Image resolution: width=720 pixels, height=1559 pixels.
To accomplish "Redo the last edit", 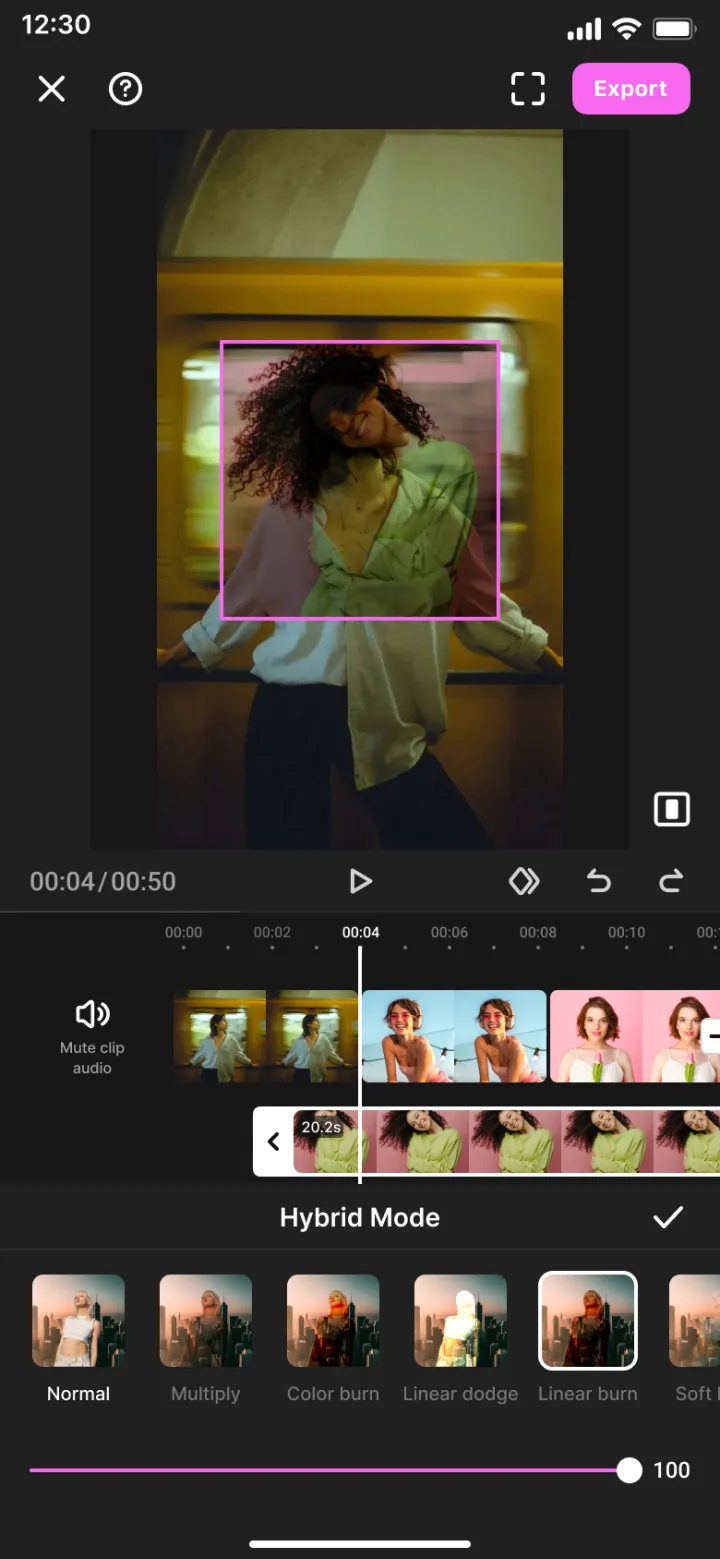I will click(x=671, y=881).
